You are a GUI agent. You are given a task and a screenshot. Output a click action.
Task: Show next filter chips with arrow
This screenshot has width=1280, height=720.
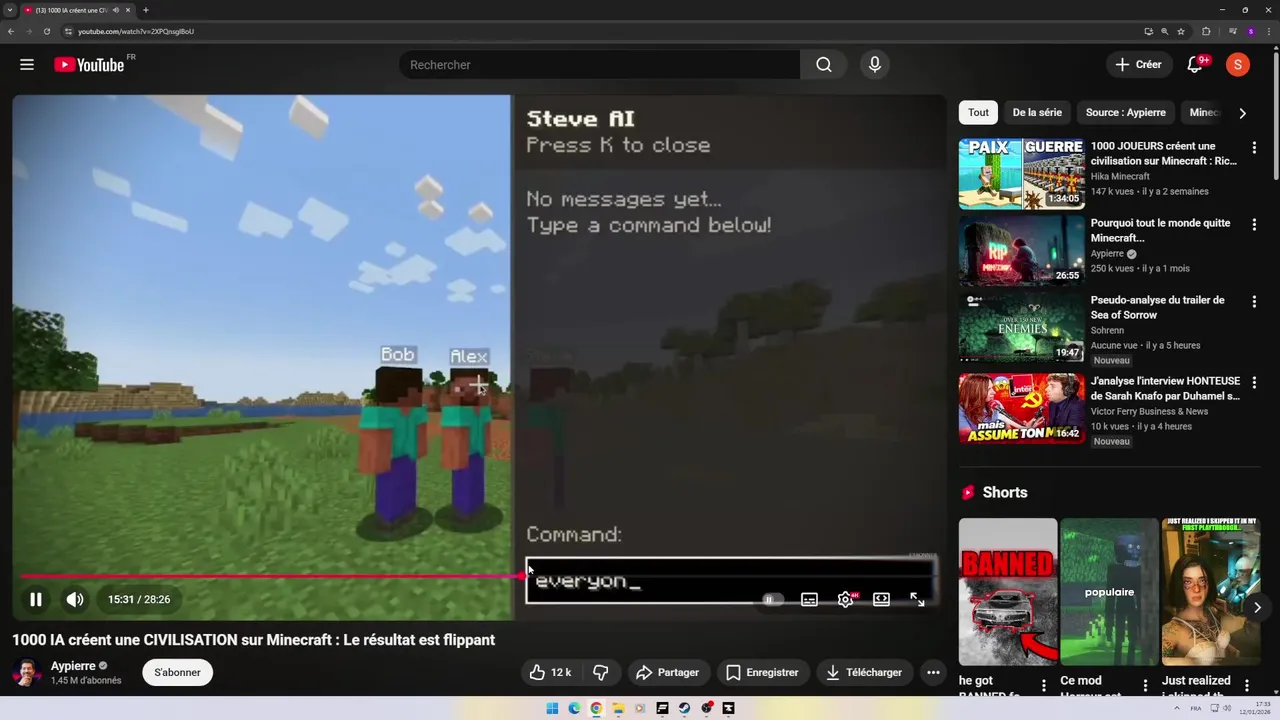click(x=1242, y=113)
